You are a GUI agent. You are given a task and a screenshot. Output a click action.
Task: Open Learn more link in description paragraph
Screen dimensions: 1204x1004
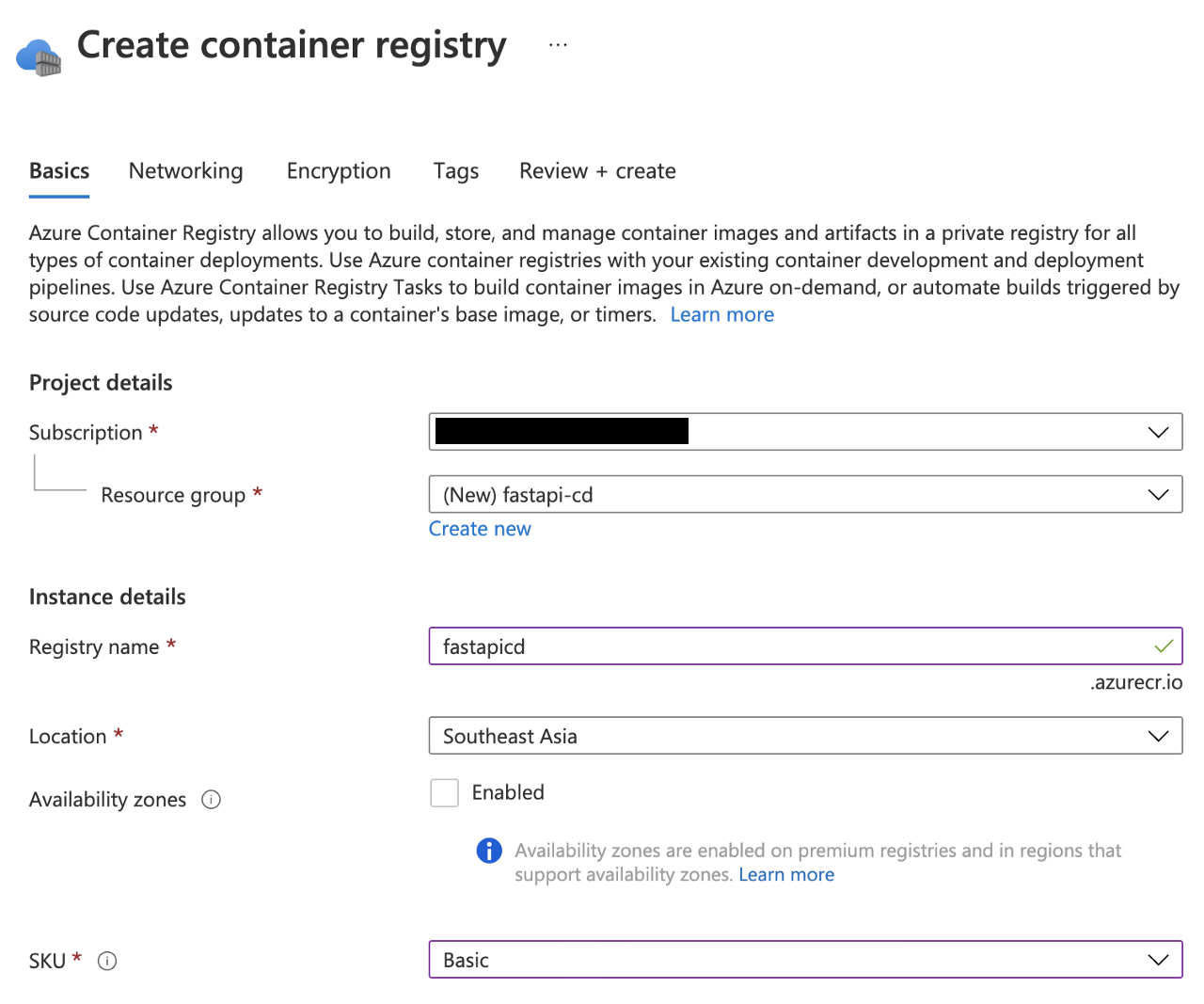(721, 315)
